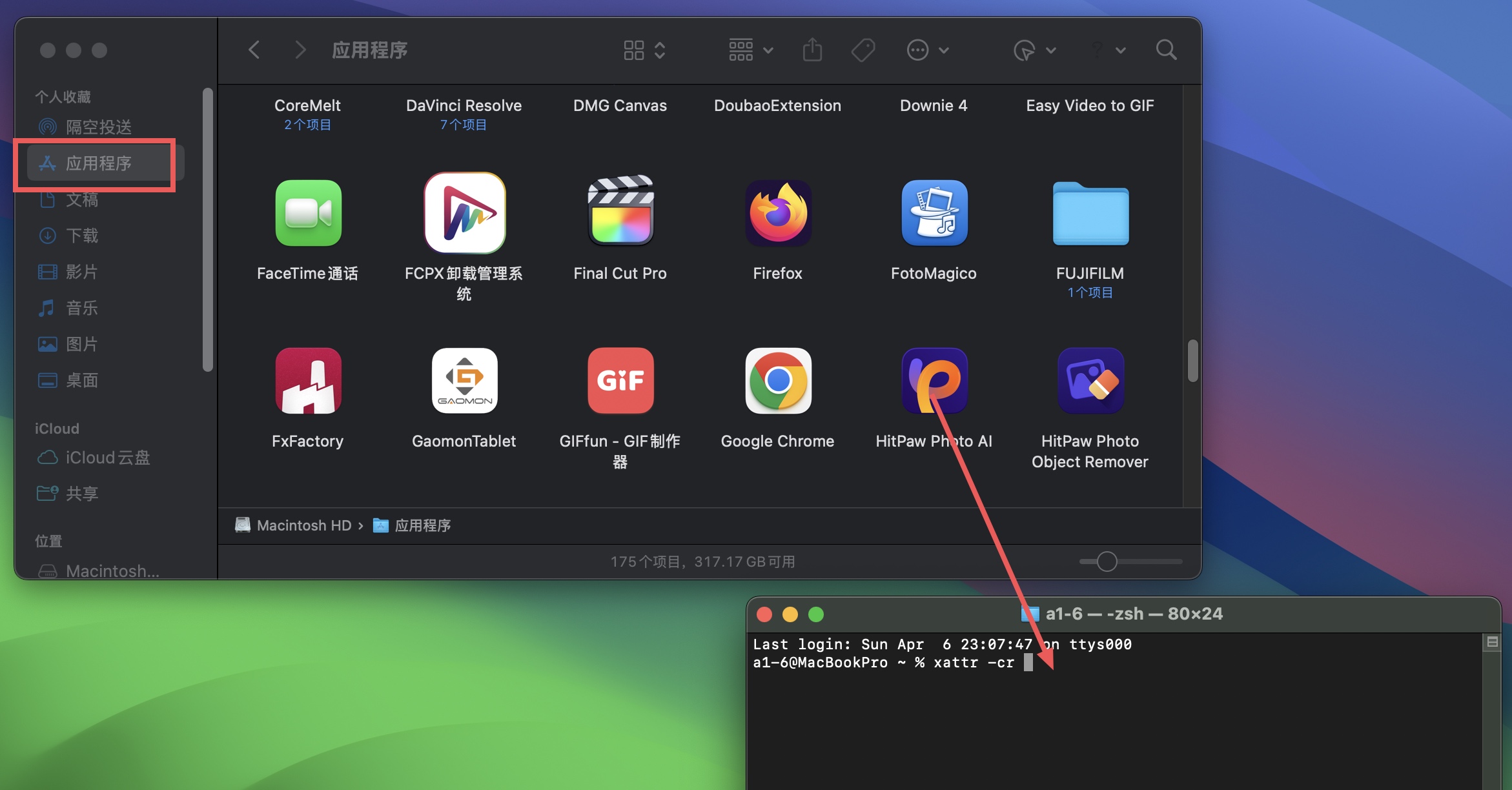Click the Terminal scrollback marker icon
Image resolution: width=1512 pixels, height=790 pixels.
click(1492, 642)
